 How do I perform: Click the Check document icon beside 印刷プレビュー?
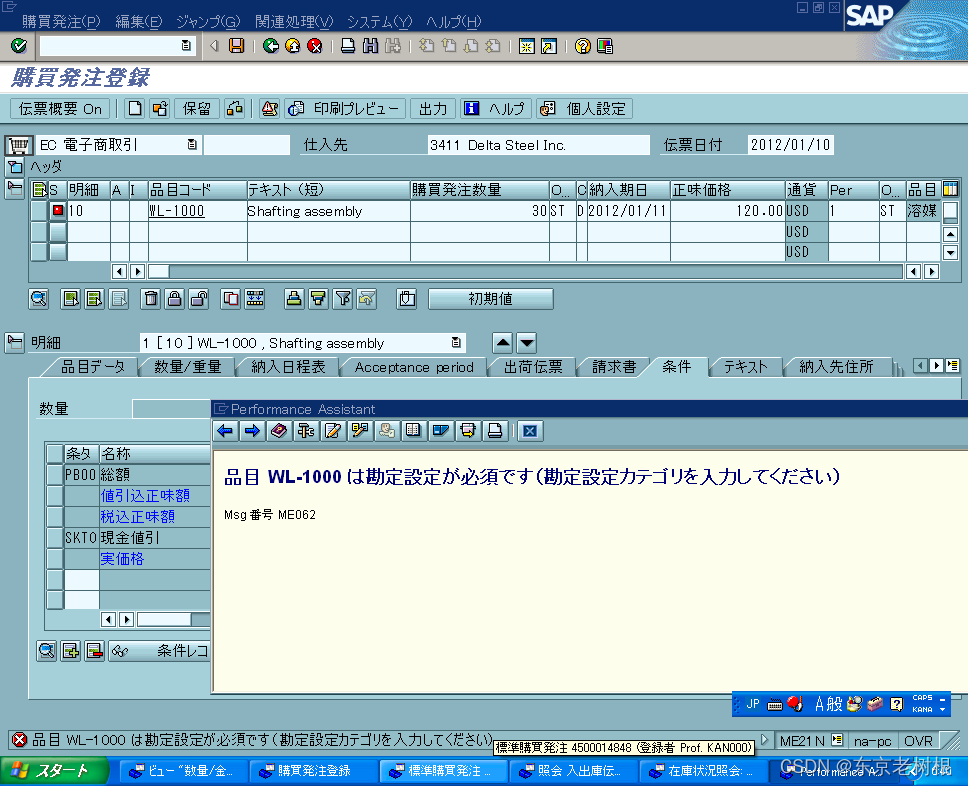click(x=269, y=109)
